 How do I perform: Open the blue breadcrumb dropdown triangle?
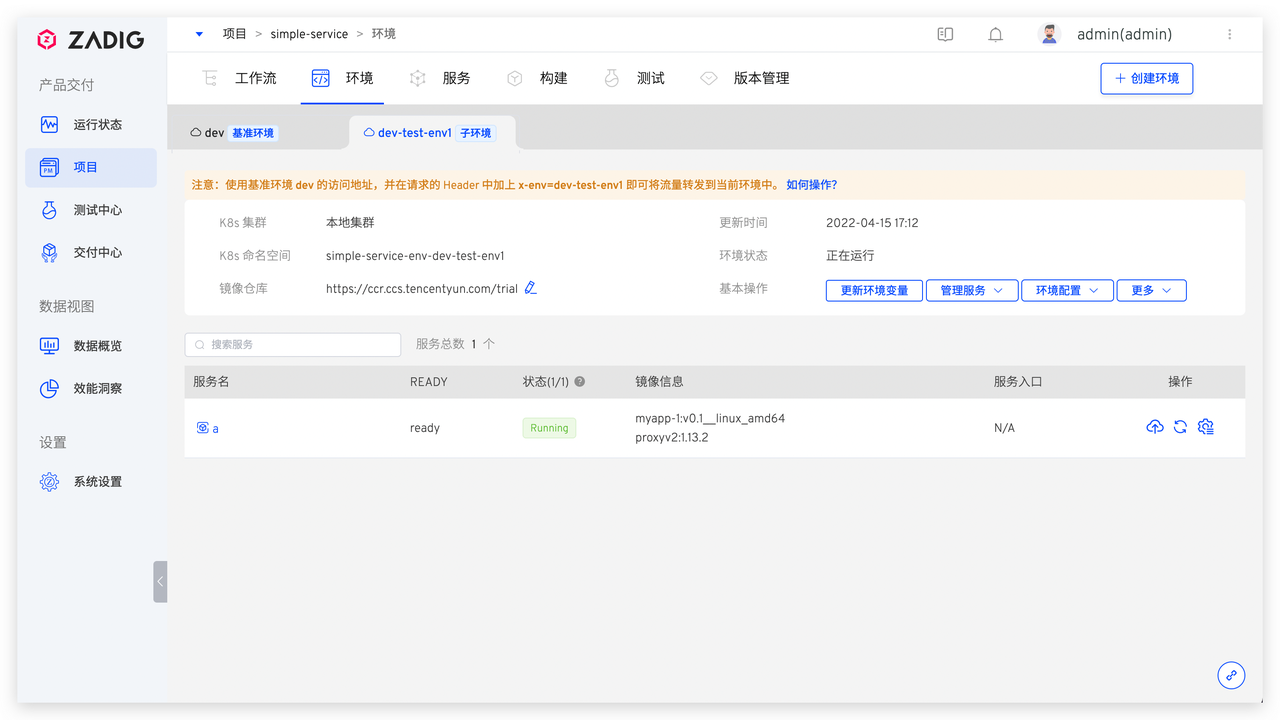199,34
